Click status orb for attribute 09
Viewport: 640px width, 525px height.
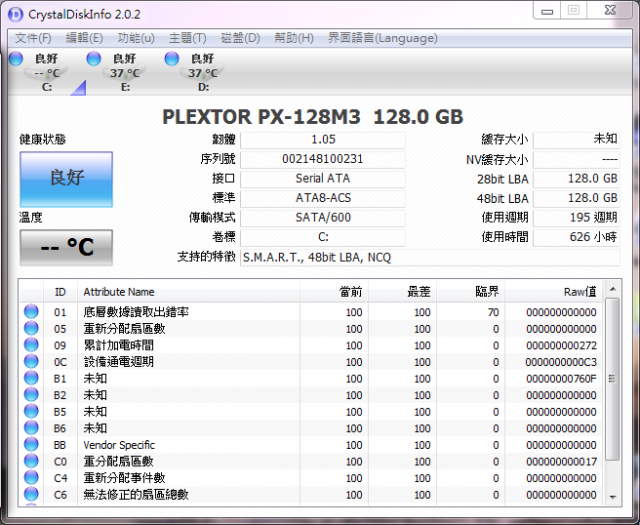[31, 345]
